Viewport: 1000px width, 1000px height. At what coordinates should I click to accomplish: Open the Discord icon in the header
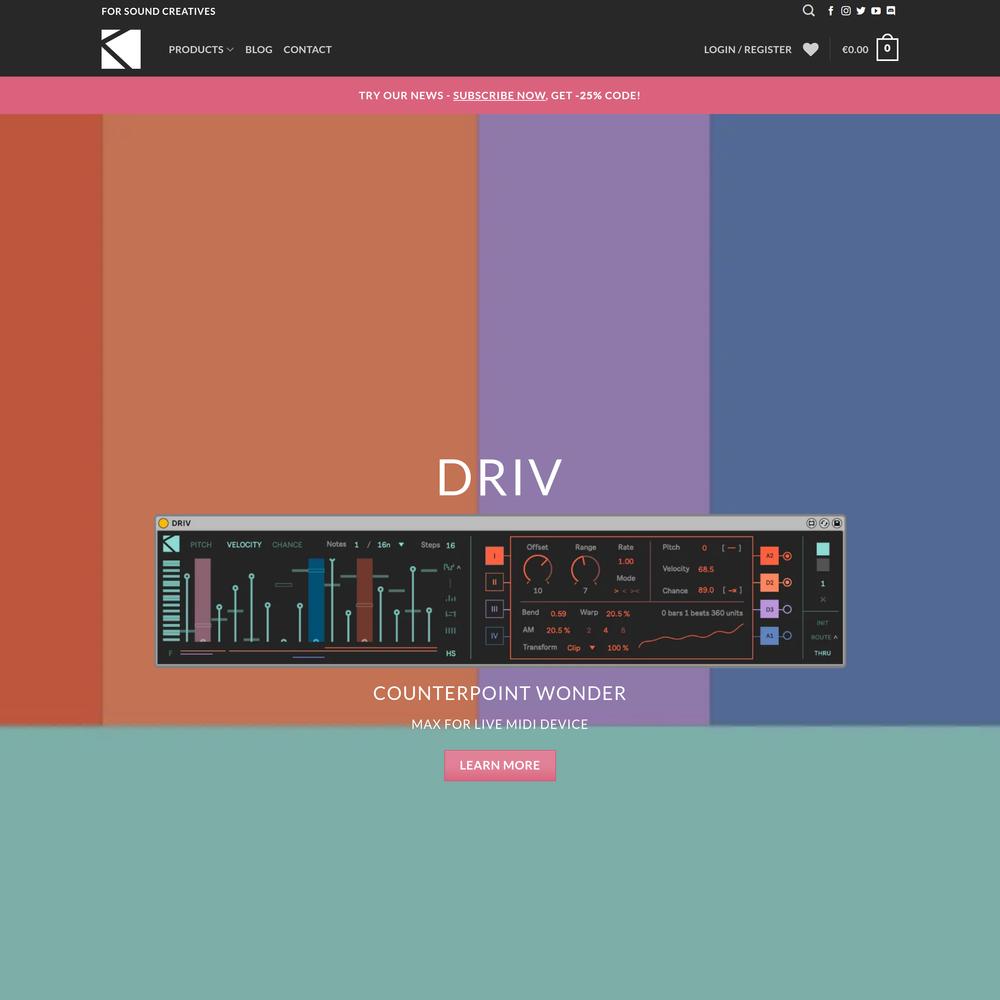tap(891, 11)
